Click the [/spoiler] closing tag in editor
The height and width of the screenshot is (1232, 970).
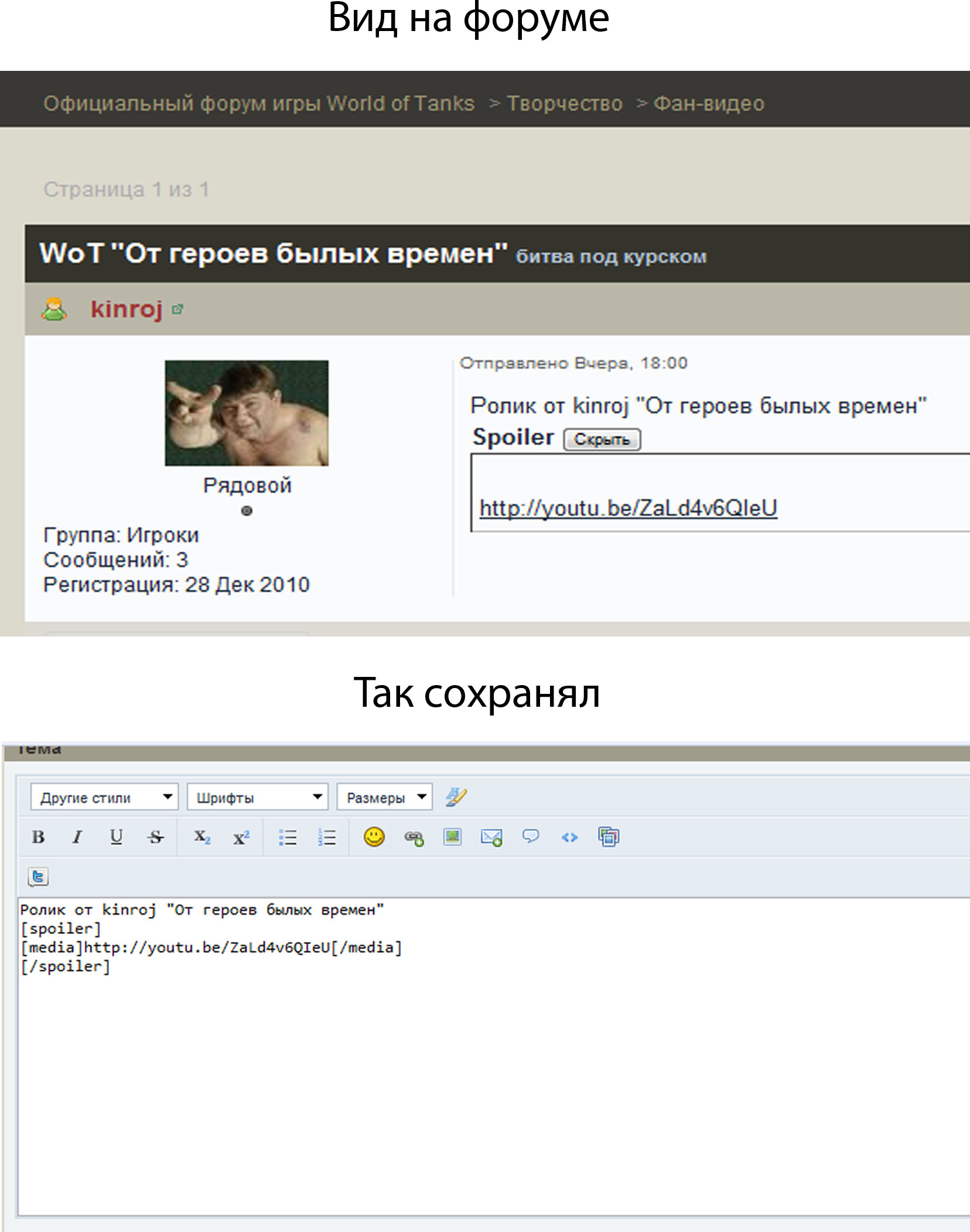pyautogui.click(x=66, y=966)
